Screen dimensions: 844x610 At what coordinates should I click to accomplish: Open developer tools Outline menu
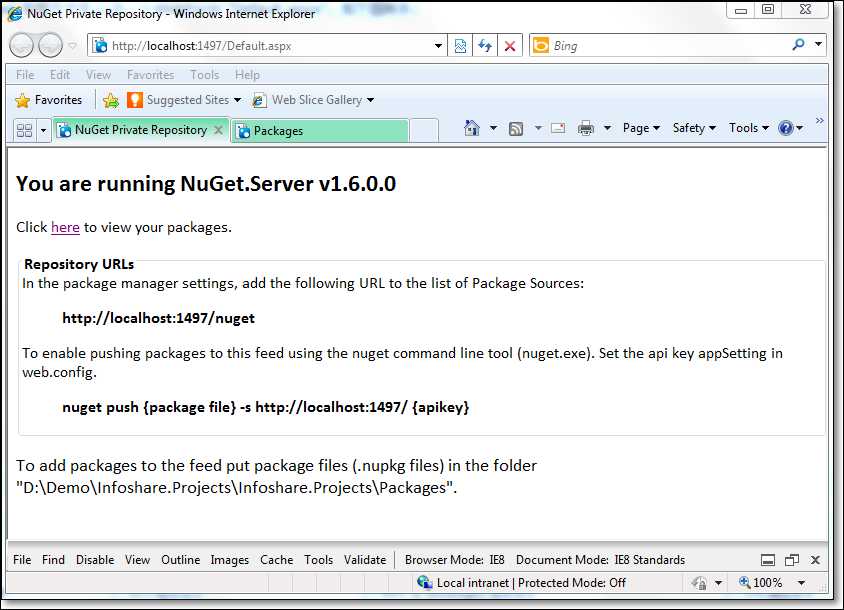pos(180,560)
